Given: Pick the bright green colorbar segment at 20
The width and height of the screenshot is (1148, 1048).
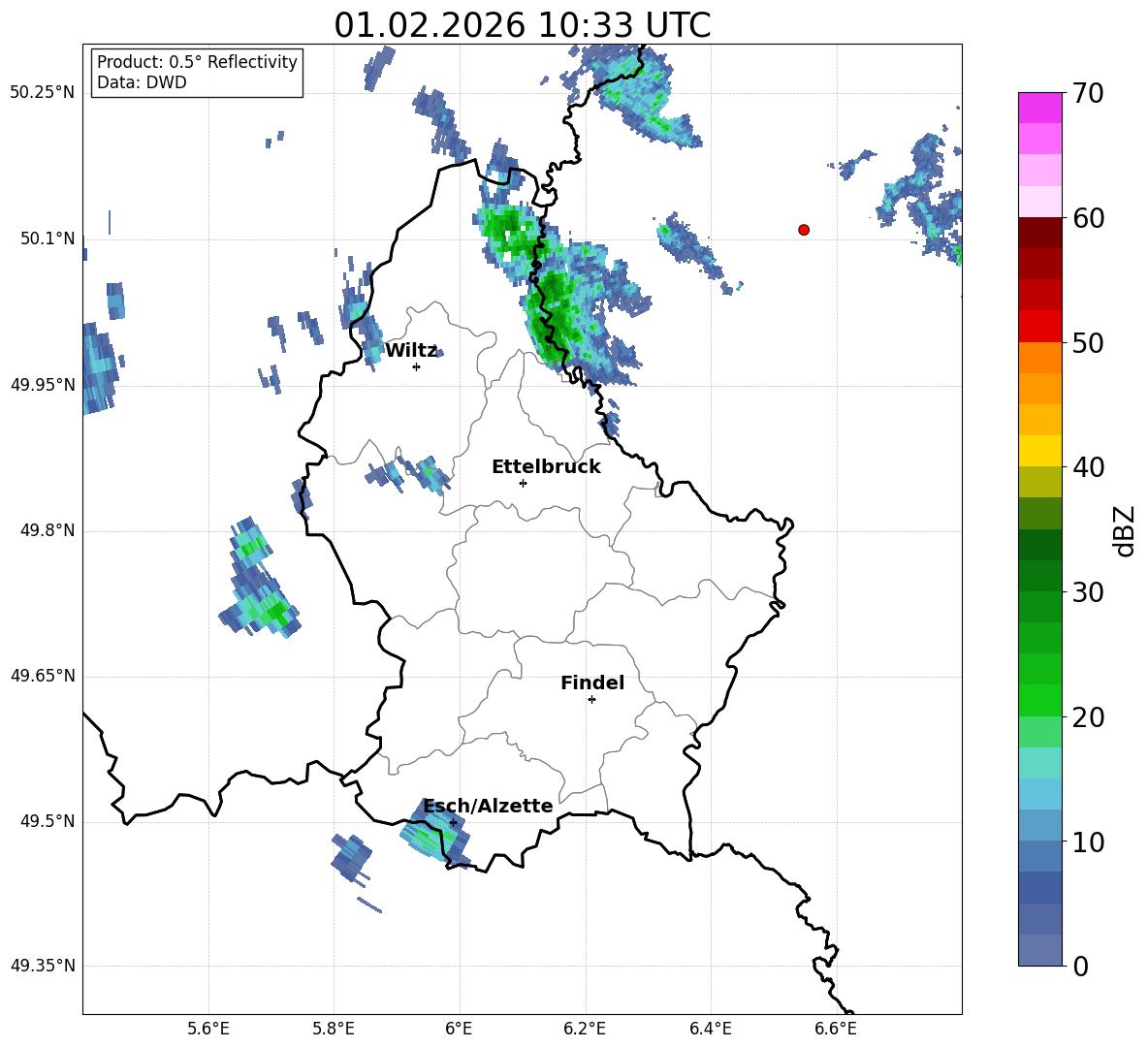Looking at the screenshot, I should (x=1039, y=700).
